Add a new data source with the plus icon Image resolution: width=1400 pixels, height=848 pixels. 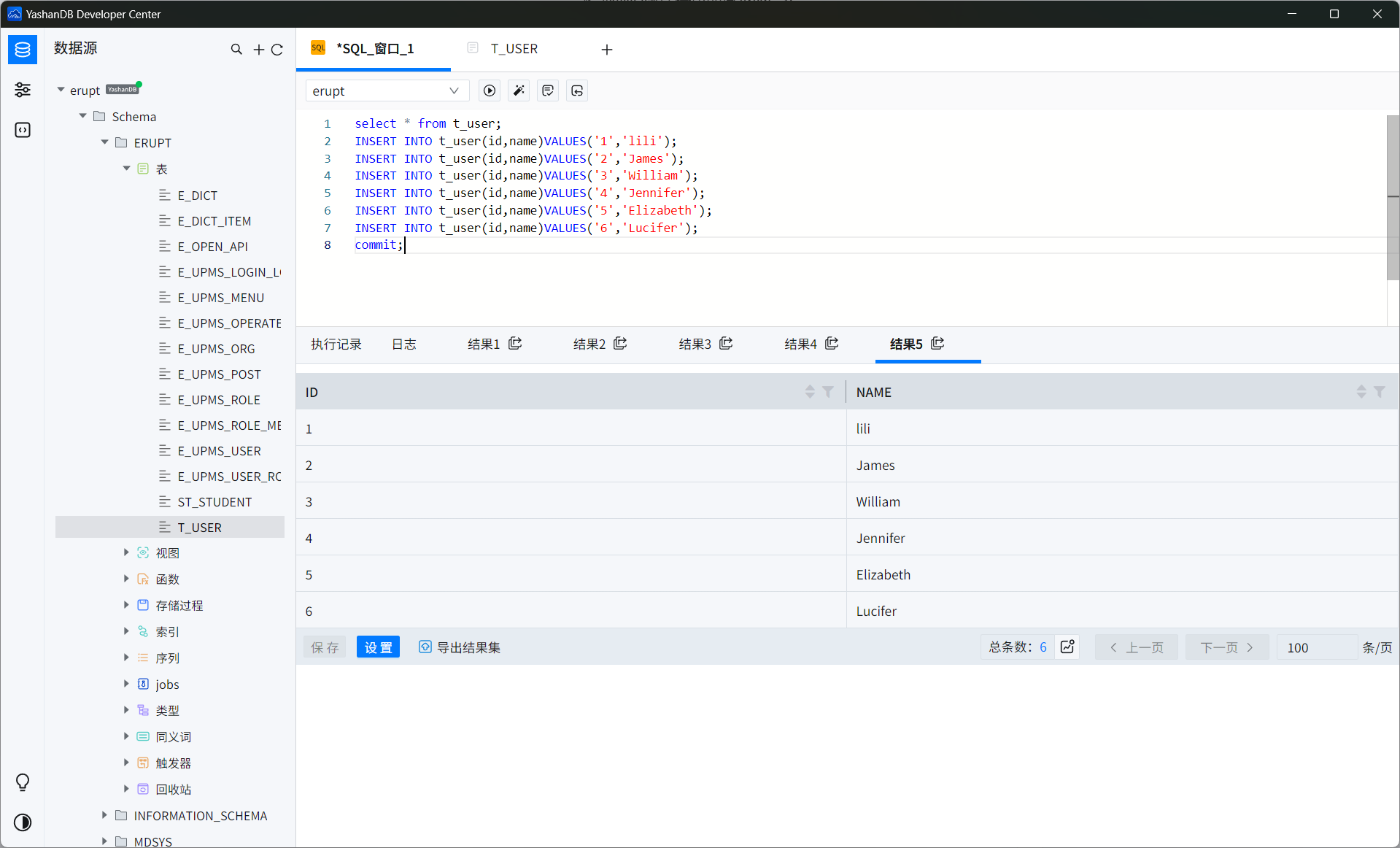click(x=258, y=49)
